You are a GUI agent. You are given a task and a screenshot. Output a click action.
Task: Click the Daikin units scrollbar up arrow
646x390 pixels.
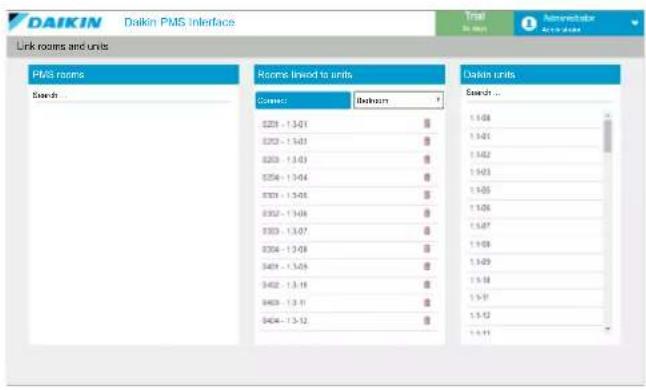point(608,115)
